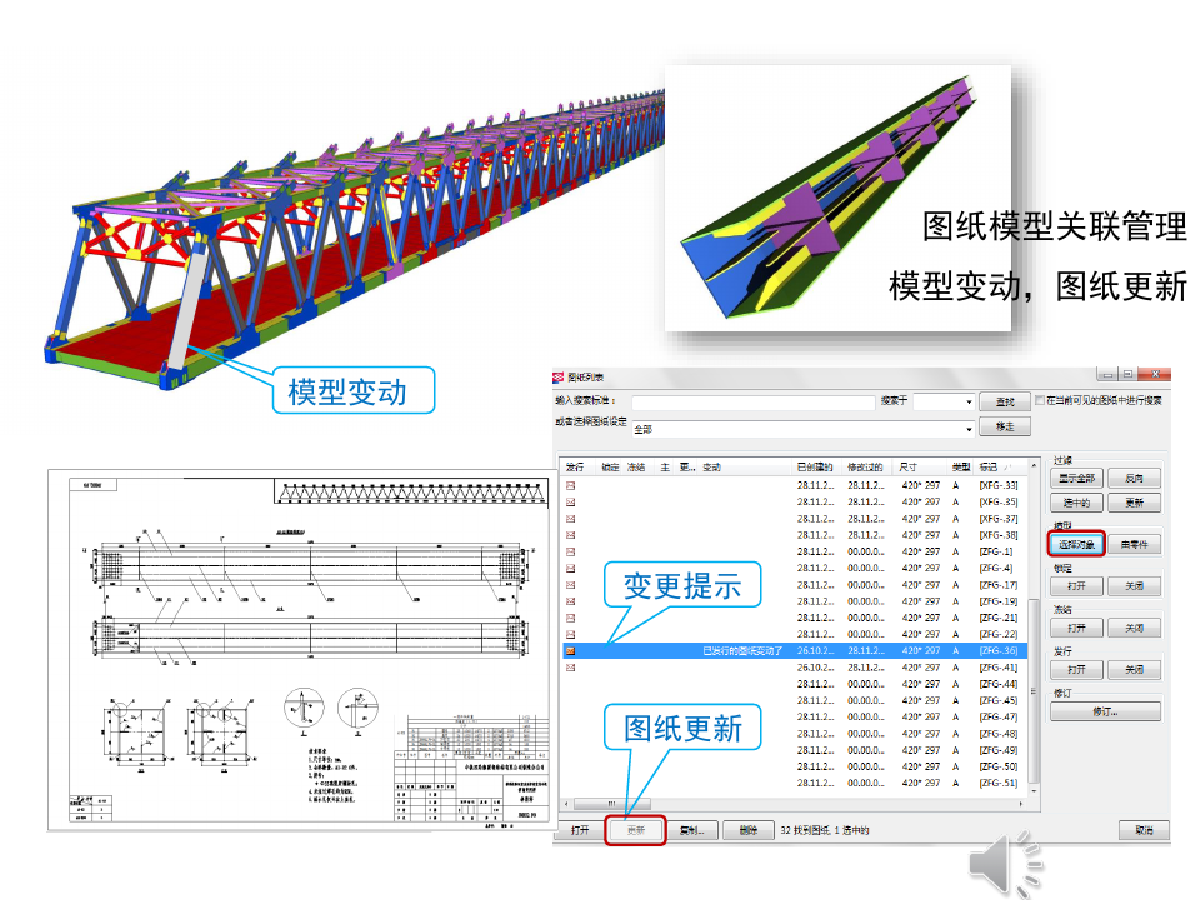Screen dimensions: 1200x900
Task: Sort by the 尺寸 column header
Action: [x=908, y=467]
